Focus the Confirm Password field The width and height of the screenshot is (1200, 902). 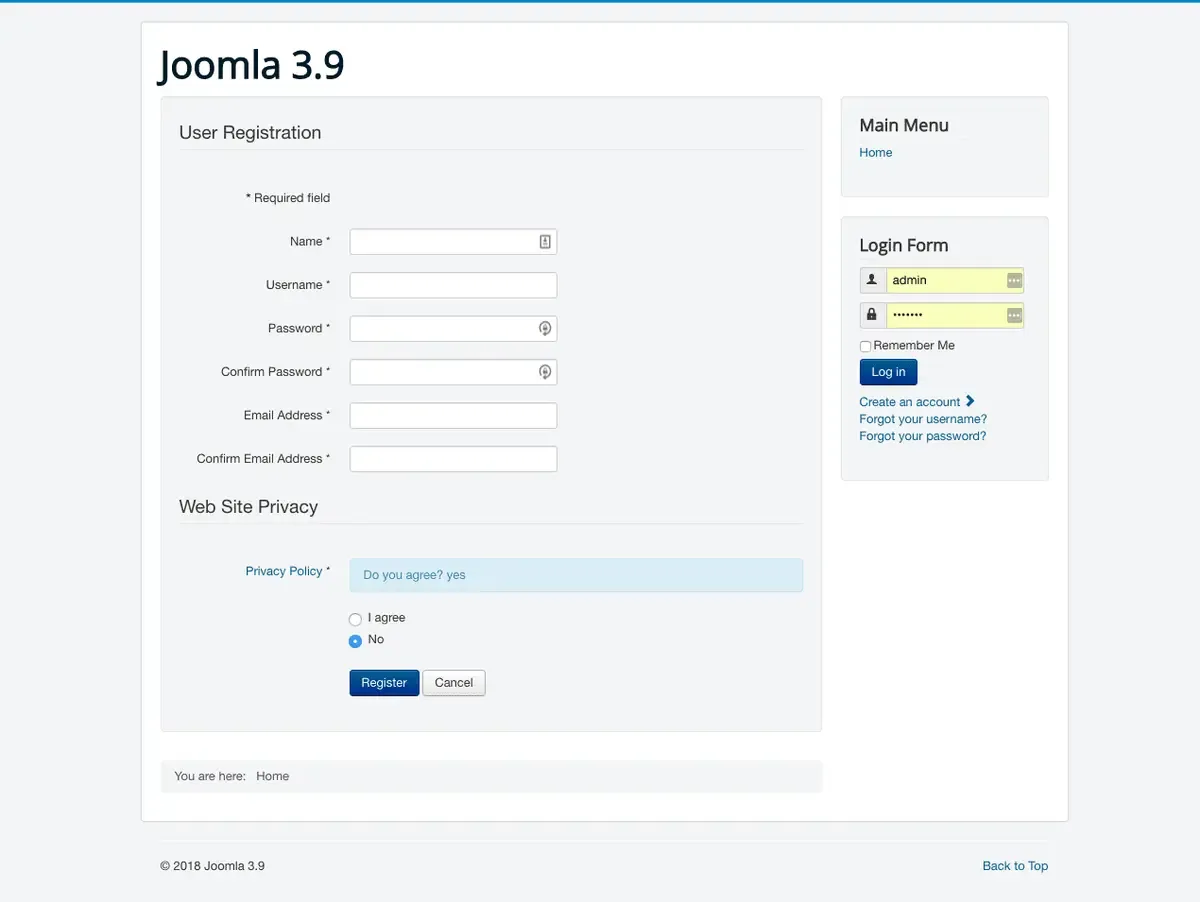[x=453, y=372]
